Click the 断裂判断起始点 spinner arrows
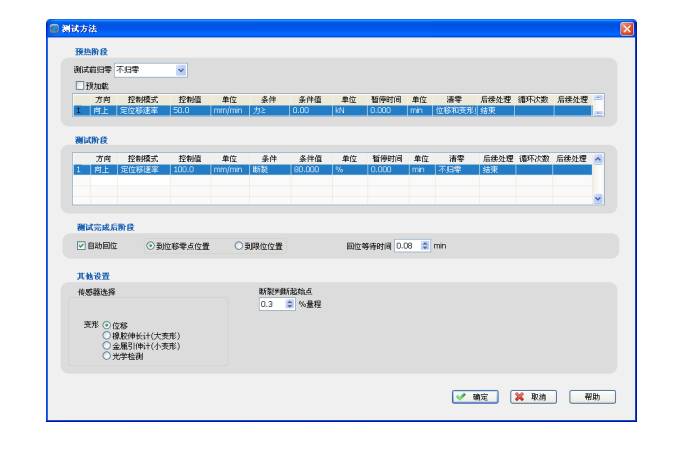Viewport: 677px width, 471px height. point(290,304)
